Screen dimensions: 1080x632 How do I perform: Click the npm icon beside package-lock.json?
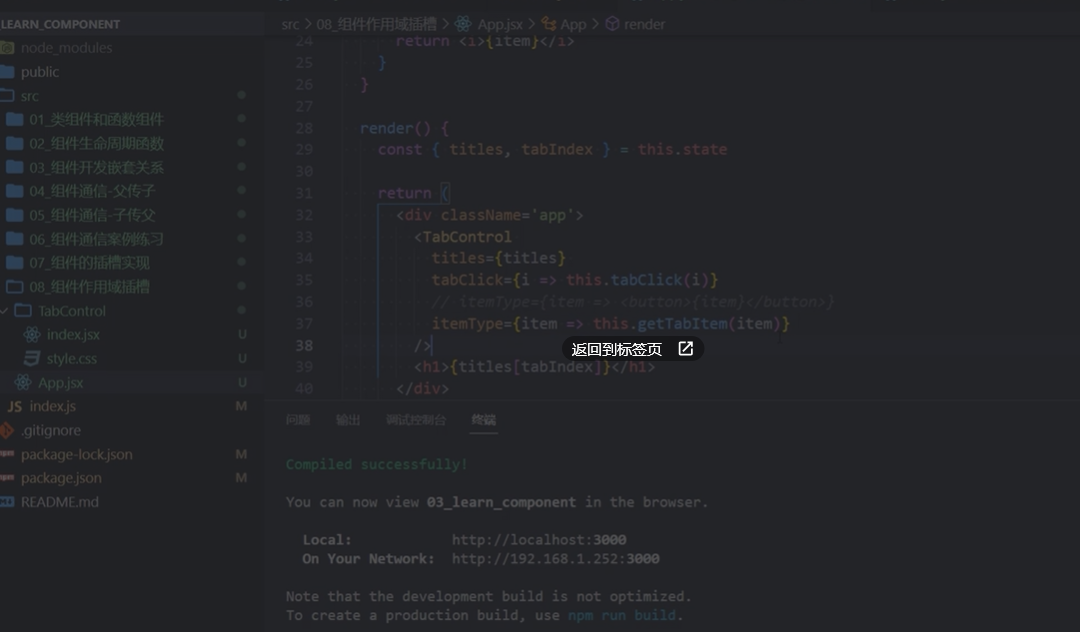pos(7,454)
